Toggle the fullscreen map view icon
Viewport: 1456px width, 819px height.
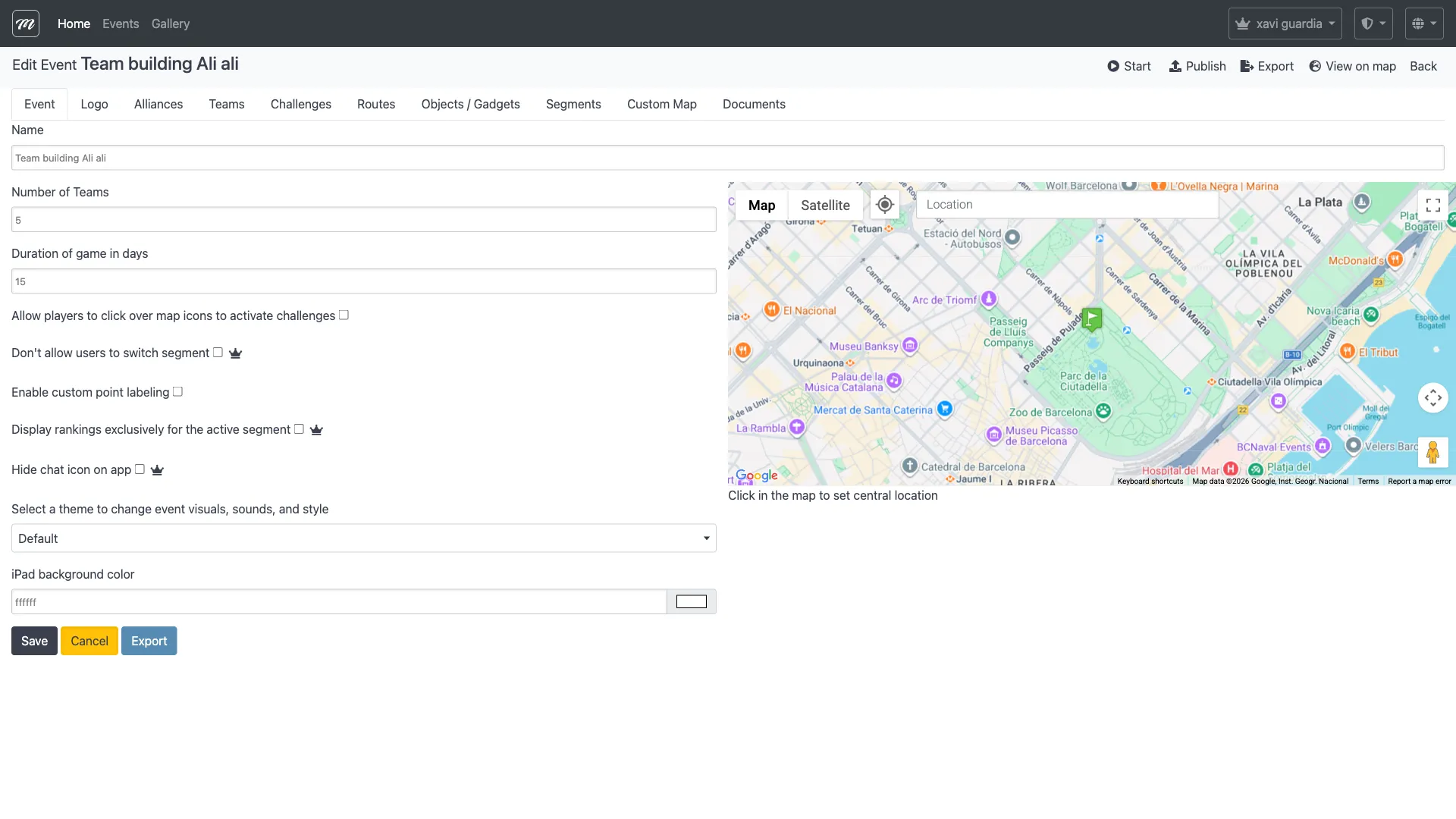pyautogui.click(x=1432, y=205)
